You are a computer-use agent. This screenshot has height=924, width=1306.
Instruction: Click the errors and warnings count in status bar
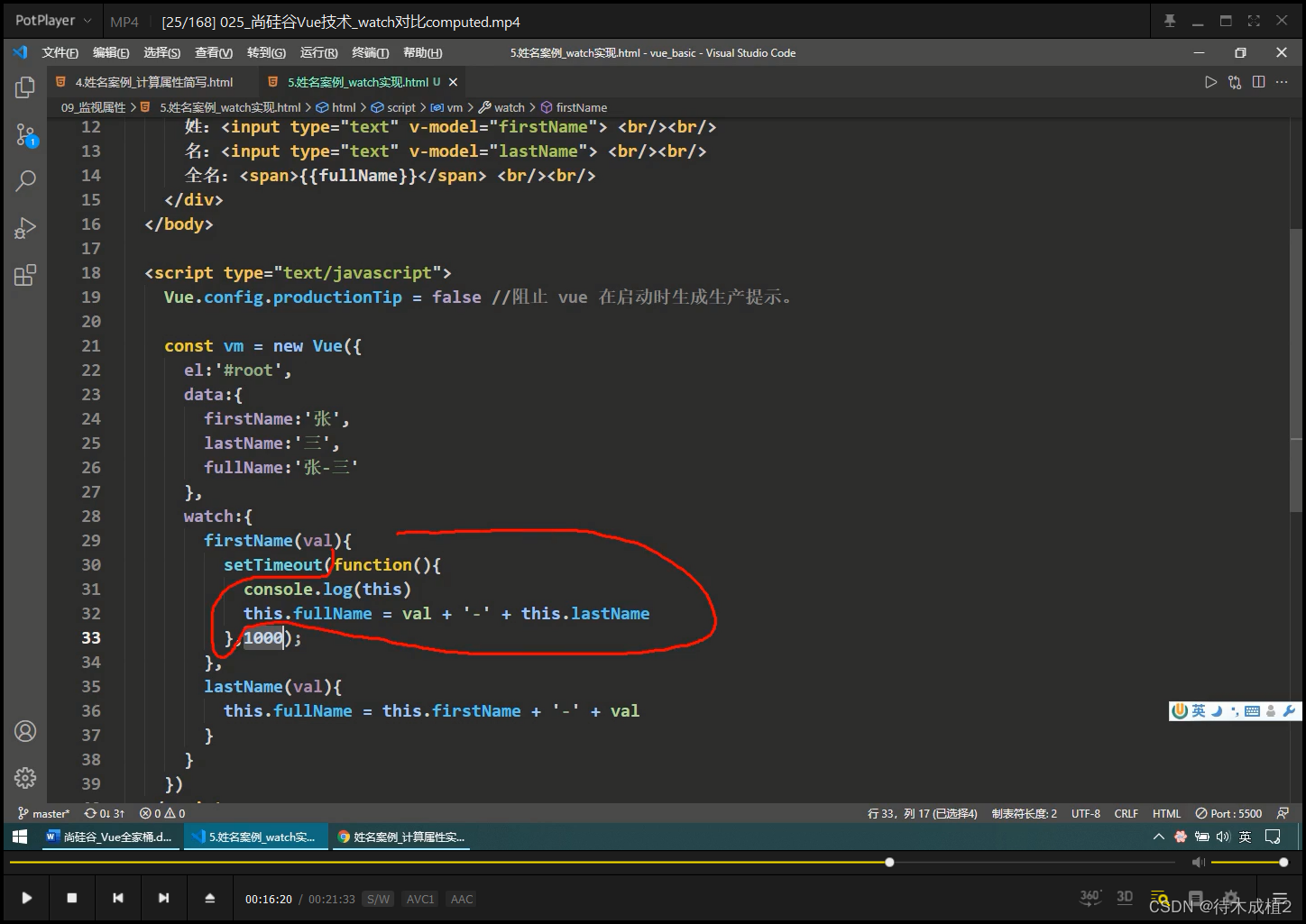click(162, 813)
